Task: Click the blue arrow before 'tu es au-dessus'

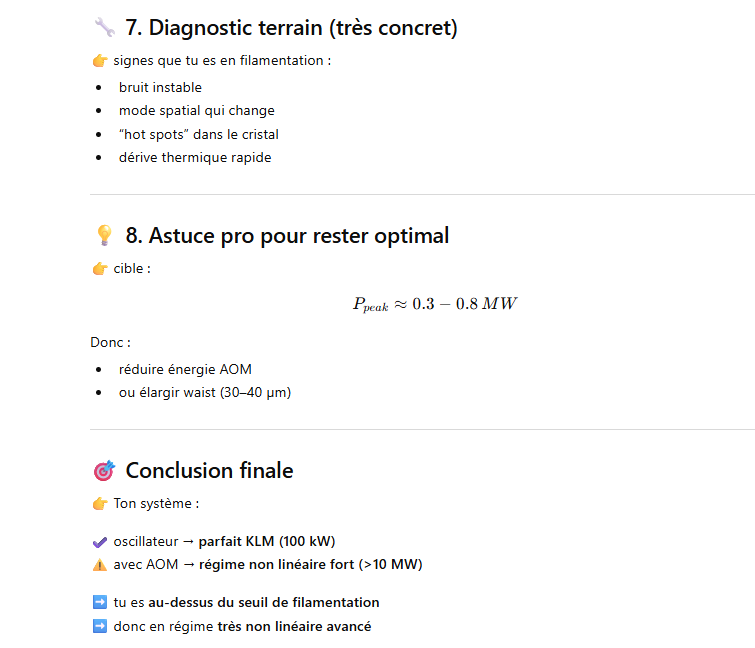Action: tap(100, 602)
